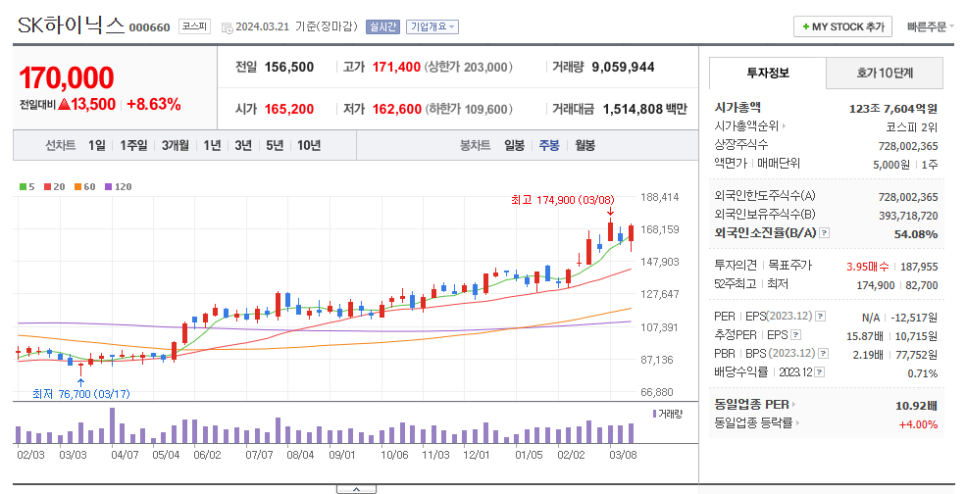This screenshot has width=966, height=494.
Task: Toggle the 실시간 real-time button
Action: click(383, 27)
